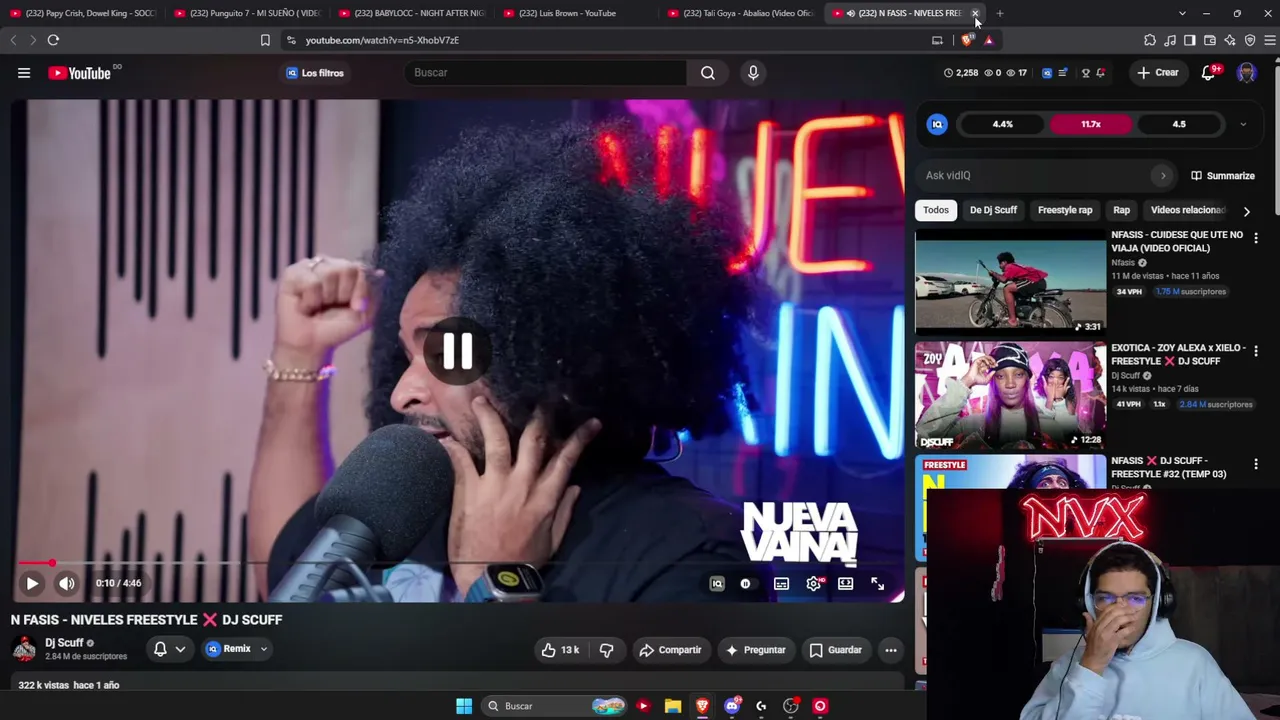This screenshot has height=720, width=1280.
Task: Open the vidIQ trophy icon in the header
Action: [x=1085, y=73]
